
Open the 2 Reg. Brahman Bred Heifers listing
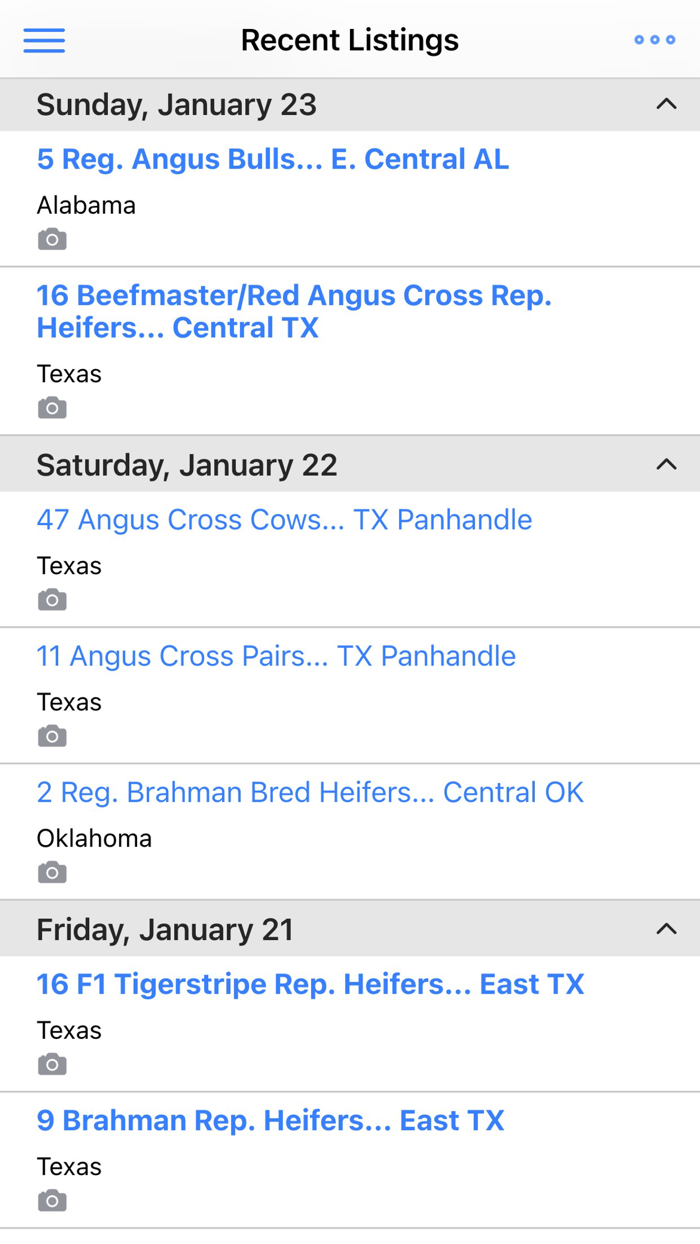click(310, 792)
